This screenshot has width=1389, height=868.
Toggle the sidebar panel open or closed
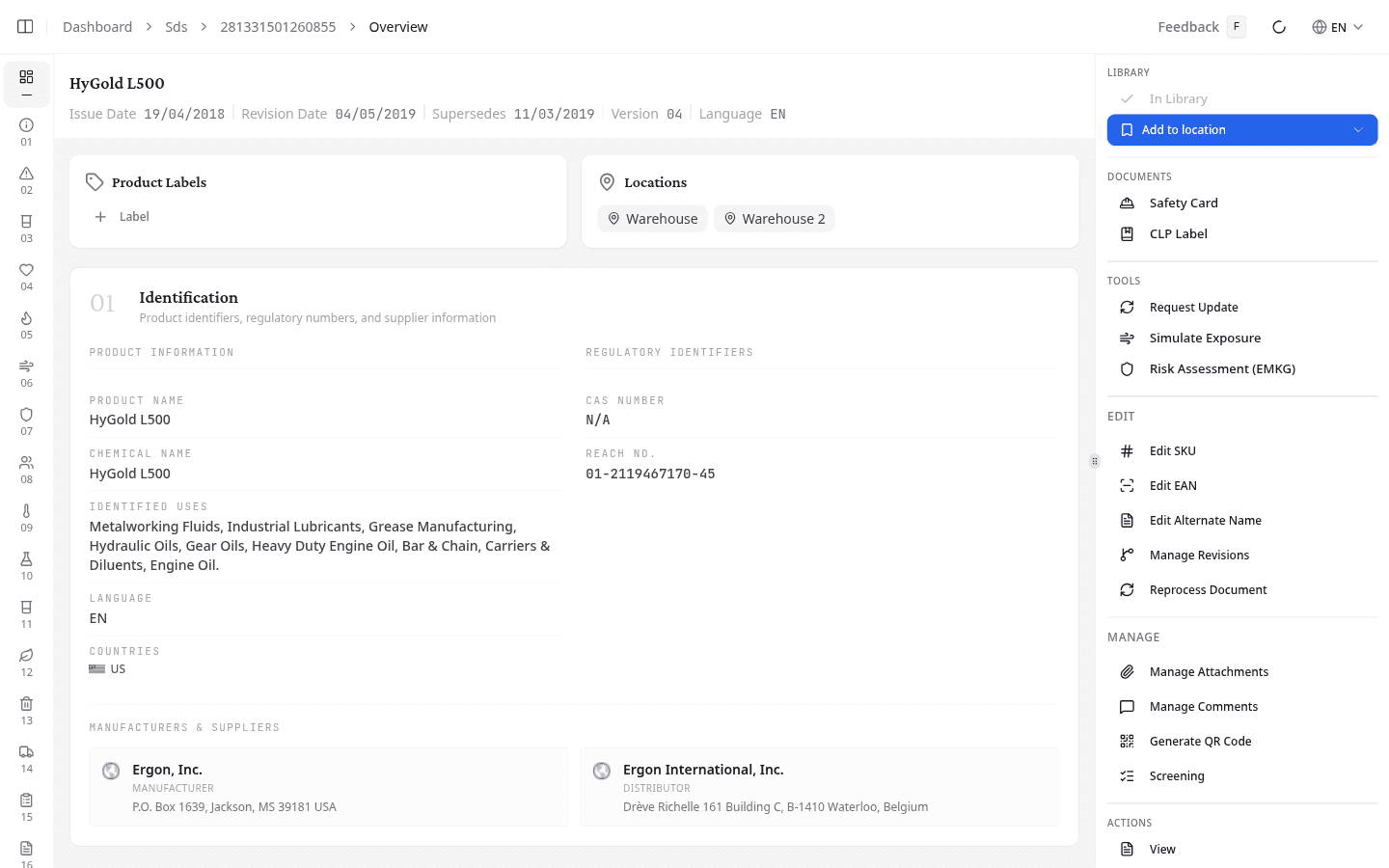[x=24, y=26]
